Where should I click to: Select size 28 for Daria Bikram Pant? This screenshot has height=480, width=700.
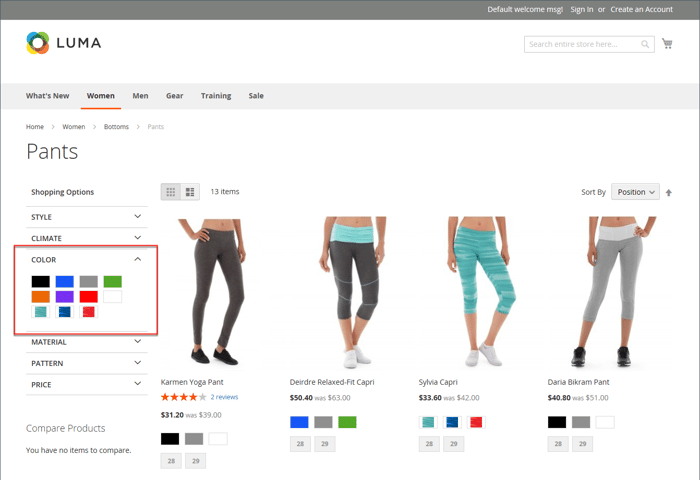click(x=558, y=444)
